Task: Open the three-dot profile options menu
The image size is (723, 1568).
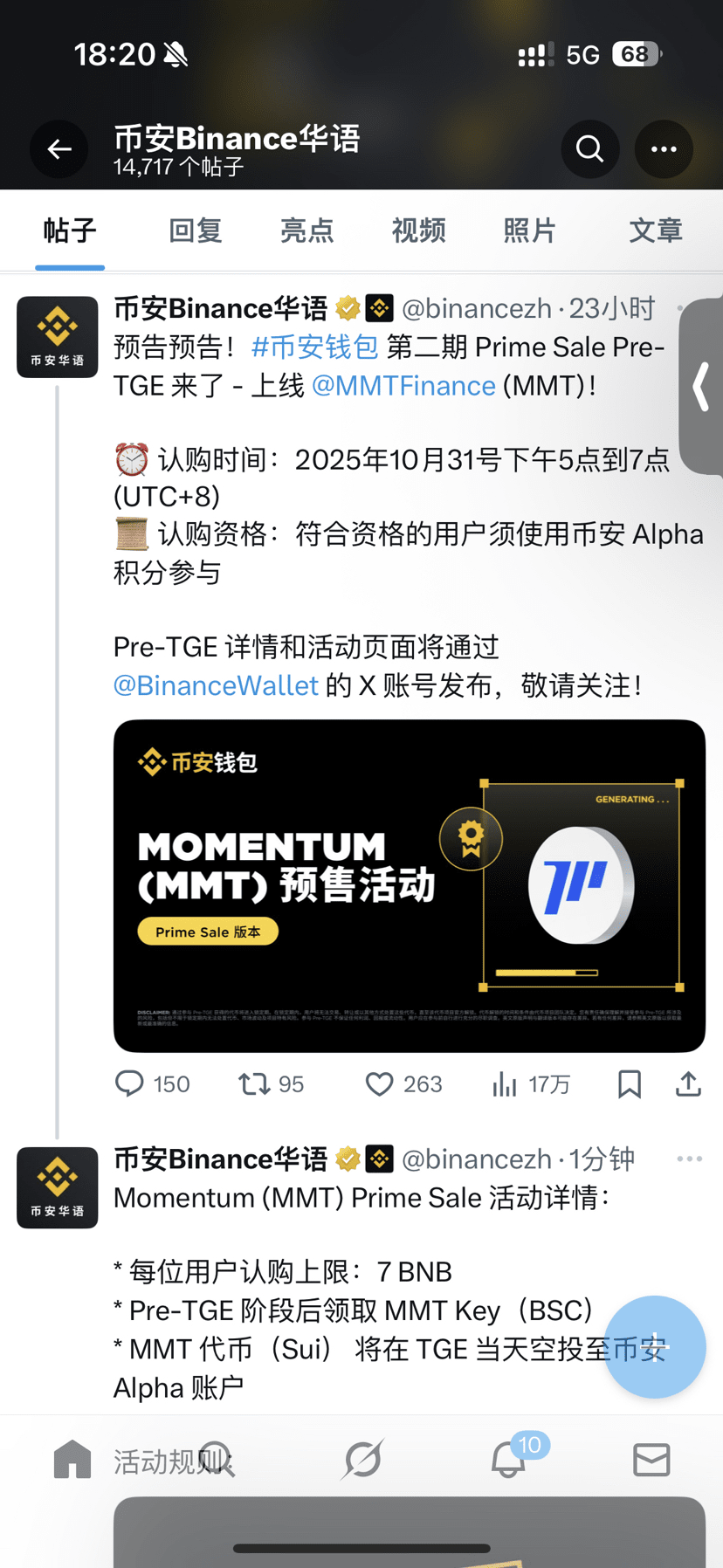Action: (x=664, y=149)
